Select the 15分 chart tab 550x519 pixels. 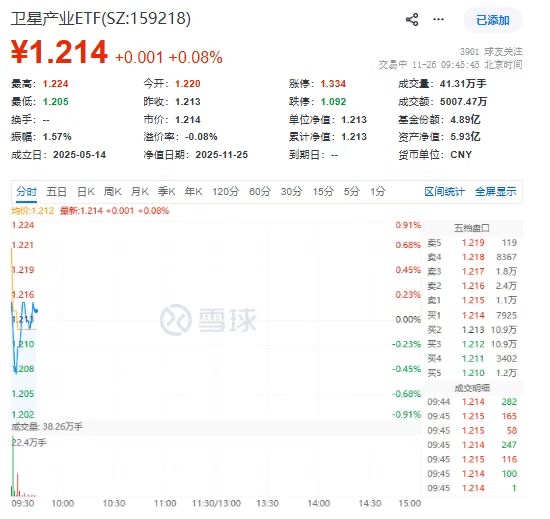pos(323,191)
